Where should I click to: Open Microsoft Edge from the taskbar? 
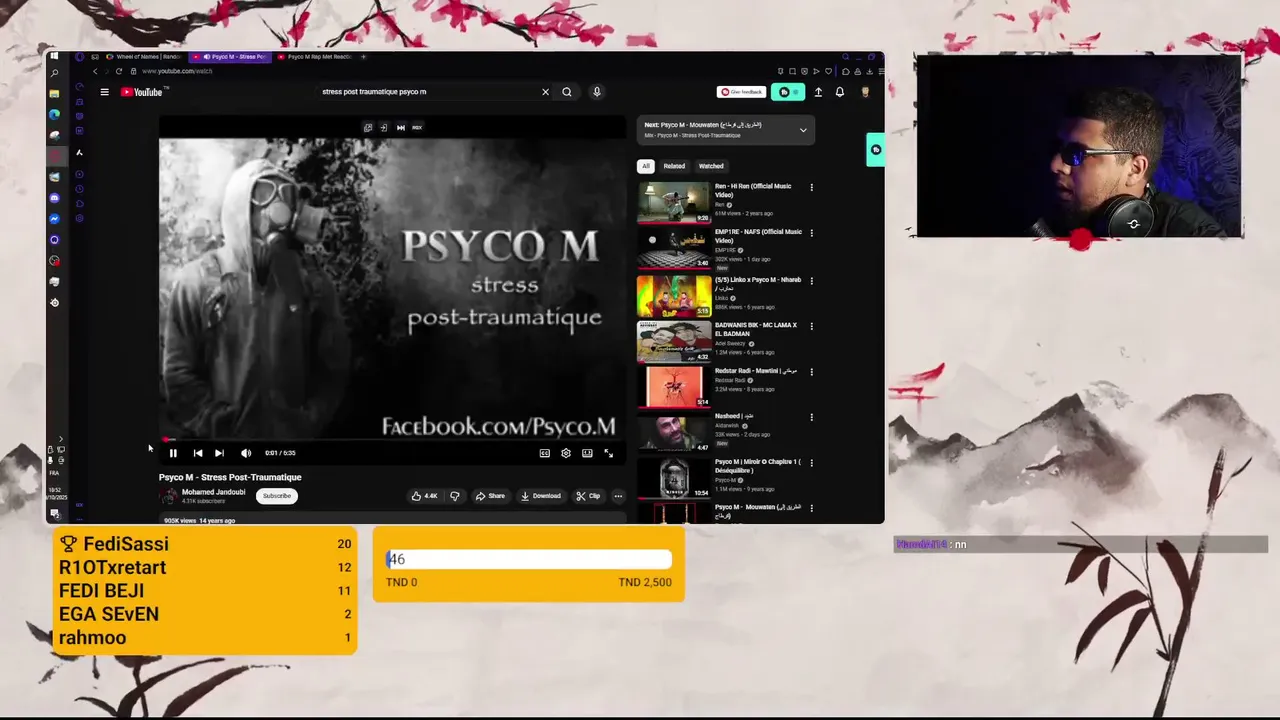(55, 114)
